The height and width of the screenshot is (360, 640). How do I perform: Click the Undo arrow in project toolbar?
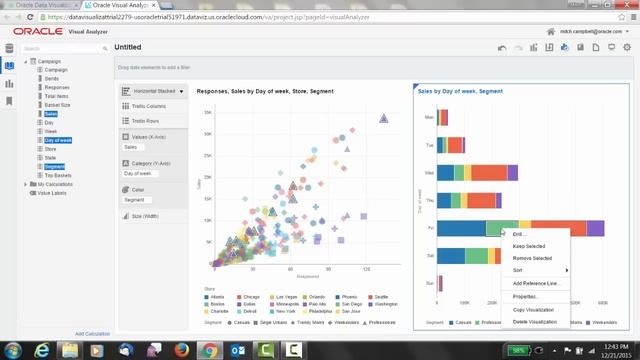coord(502,48)
